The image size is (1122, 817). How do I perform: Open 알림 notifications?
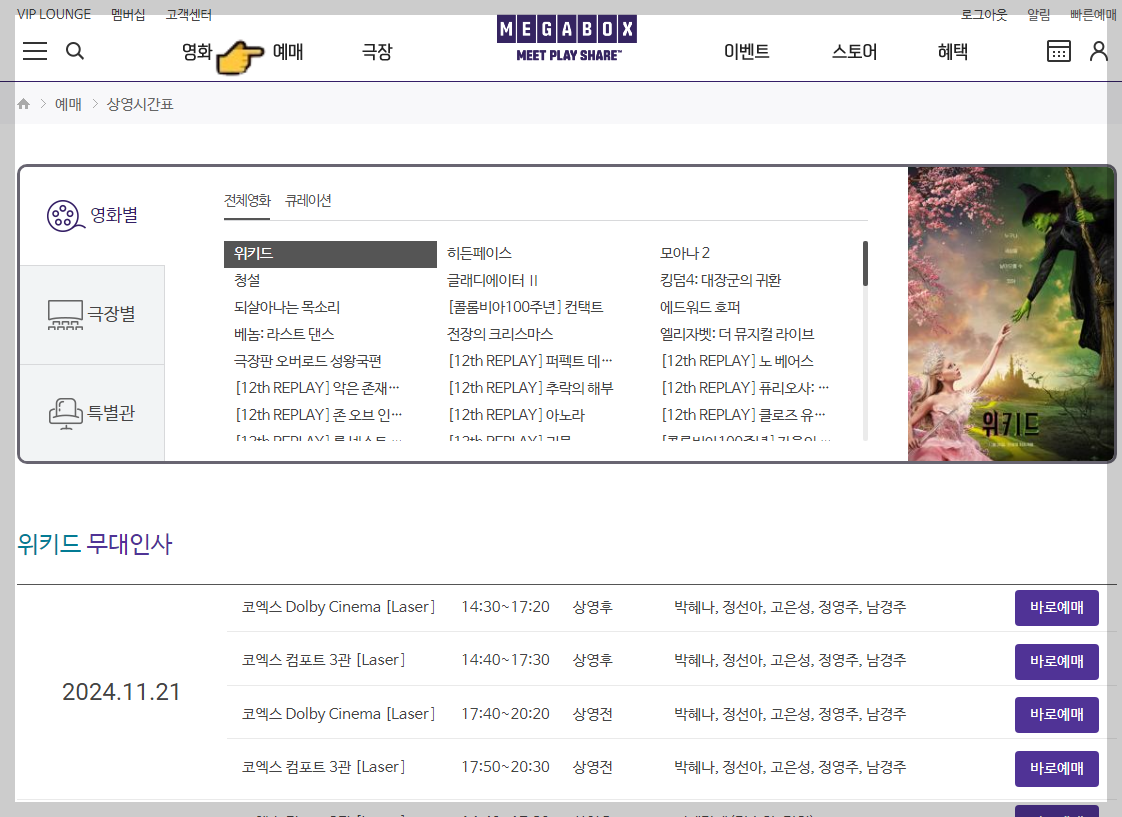[1038, 14]
